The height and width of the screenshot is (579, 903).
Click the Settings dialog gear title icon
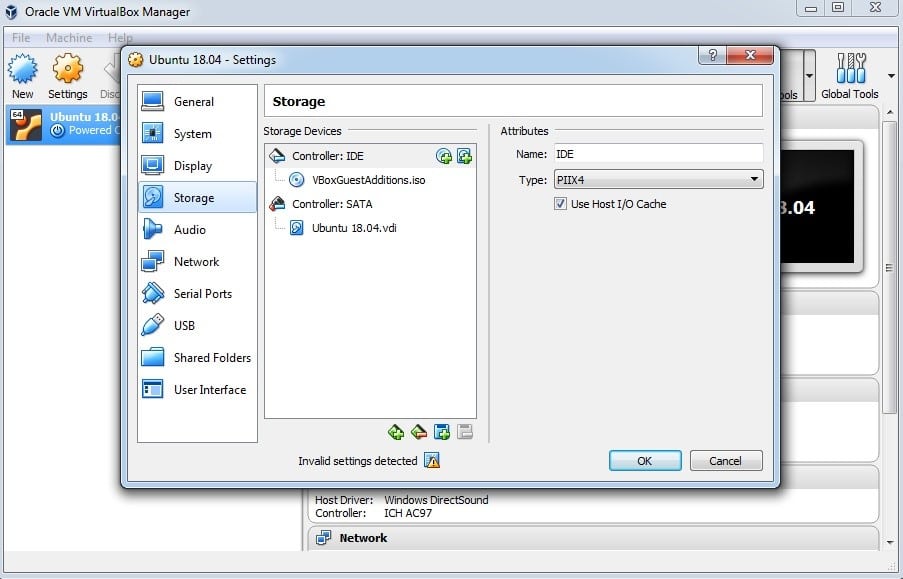(x=136, y=59)
